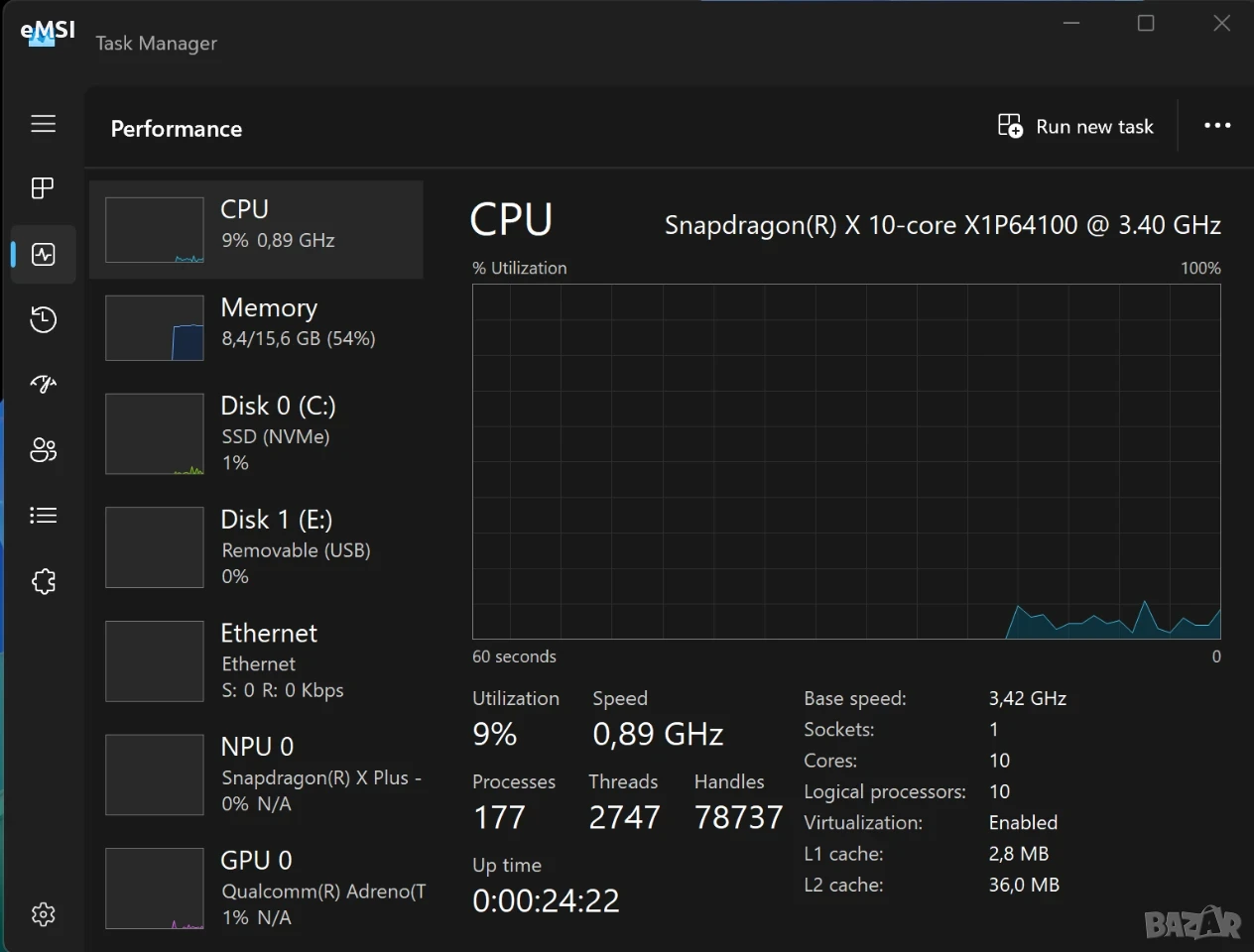
Task: Minimize the Task Manager window
Action: pos(1071,23)
